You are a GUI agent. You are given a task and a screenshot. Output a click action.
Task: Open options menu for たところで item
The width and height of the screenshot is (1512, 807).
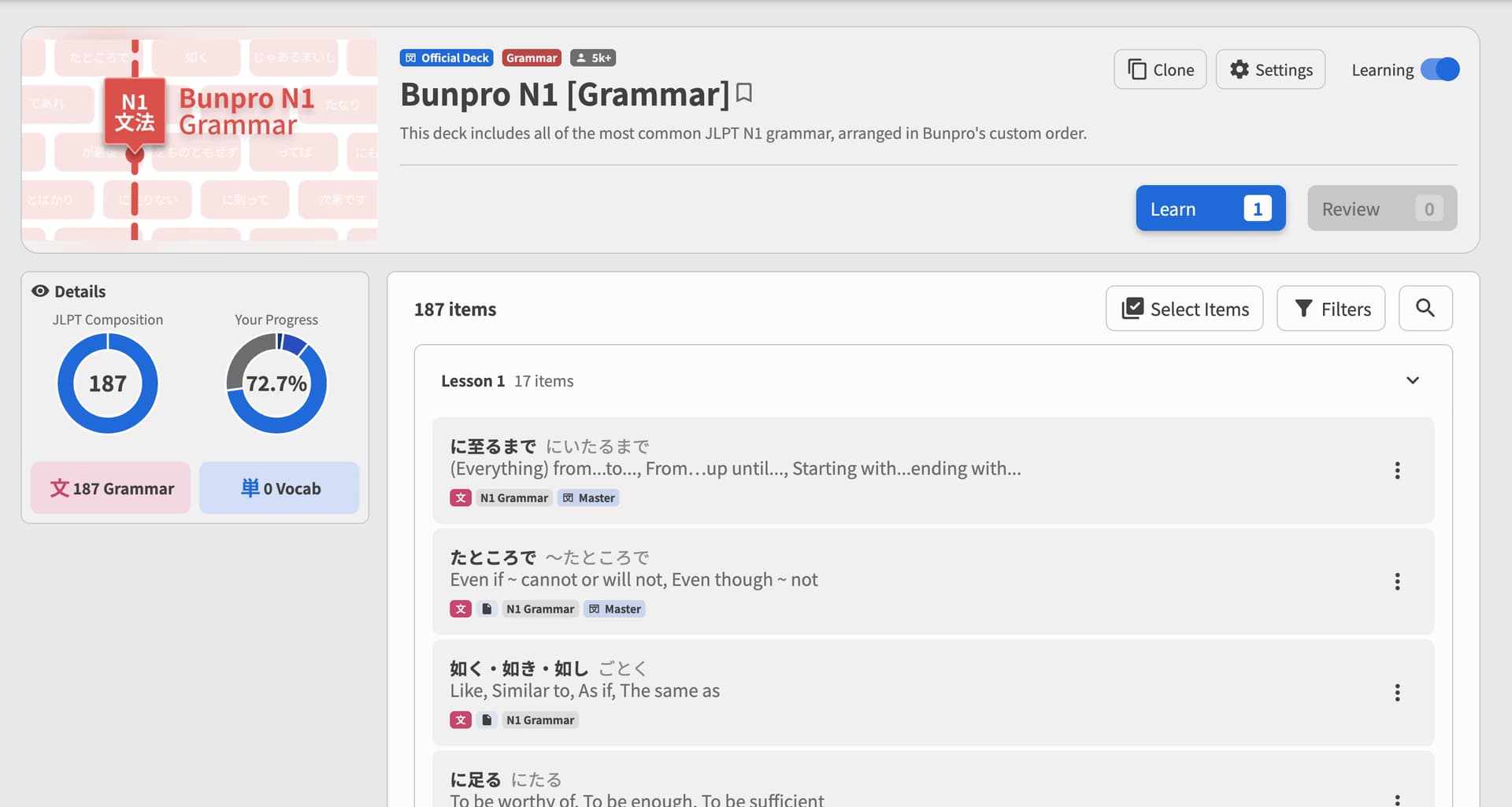click(1398, 581)
